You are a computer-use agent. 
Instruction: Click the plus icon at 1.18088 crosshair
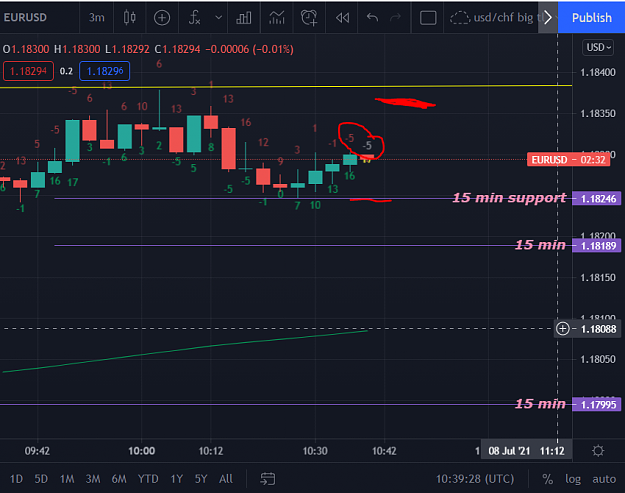pos(562,329)
